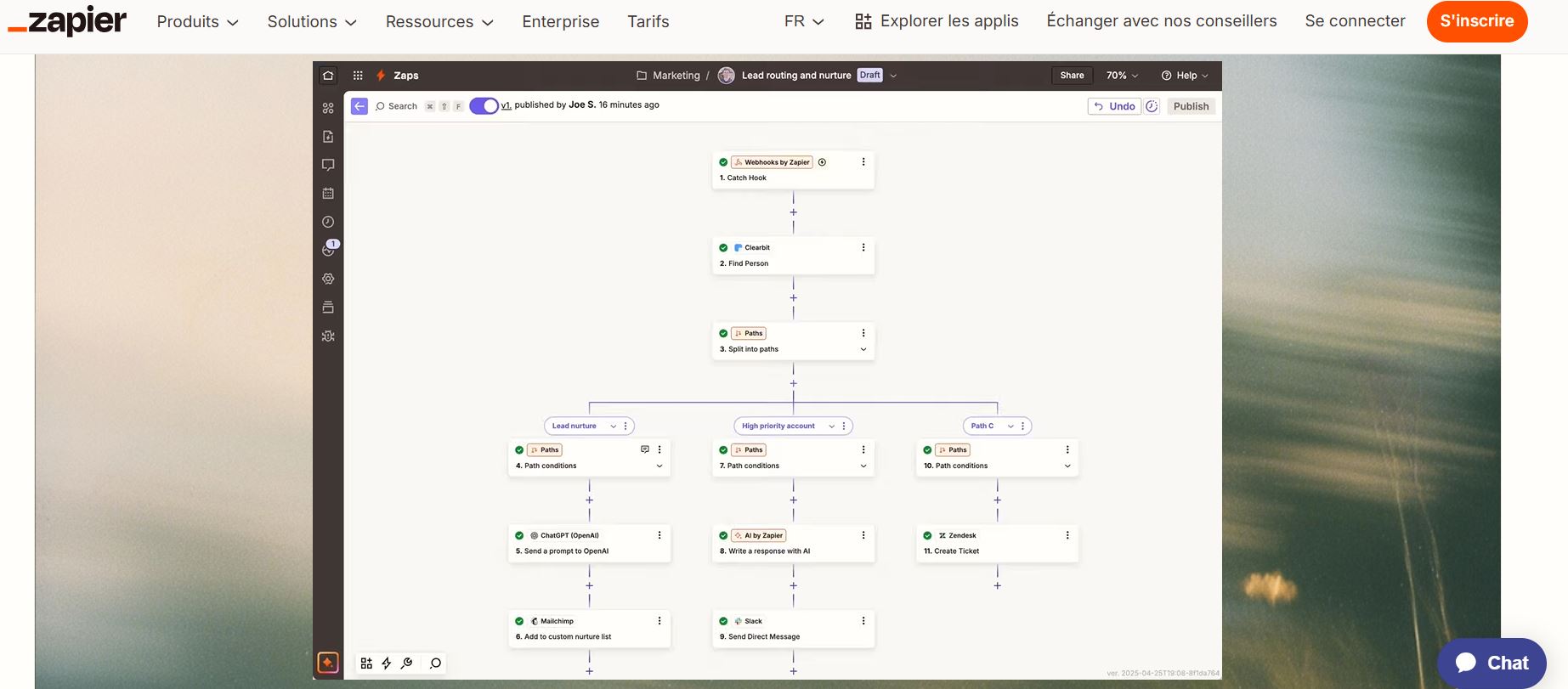1568x689 pixels.
Task: Click the purple back arrow
Action: click(x=359, y=106)
